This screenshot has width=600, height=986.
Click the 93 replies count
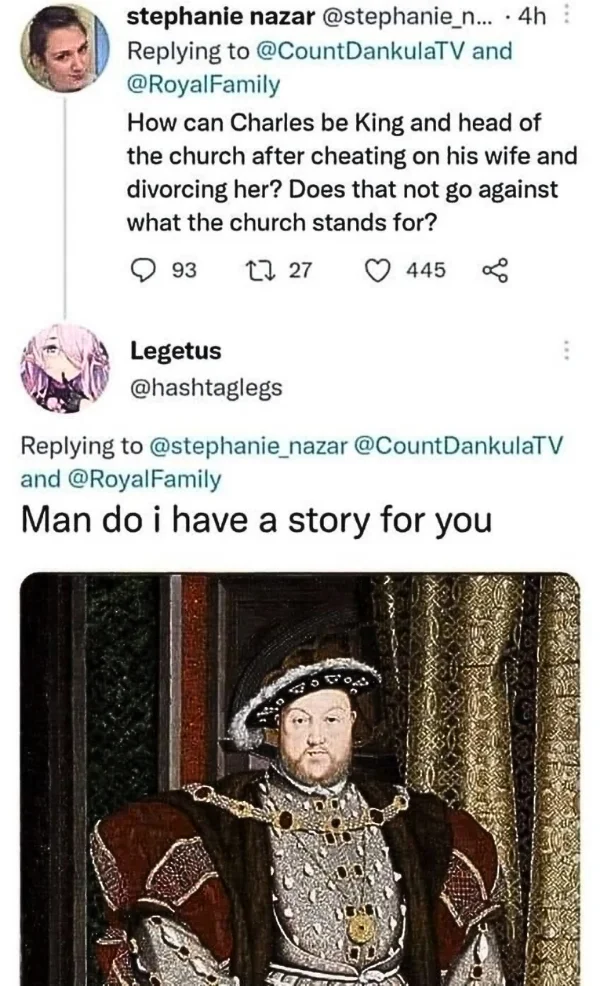click(184, 270)
